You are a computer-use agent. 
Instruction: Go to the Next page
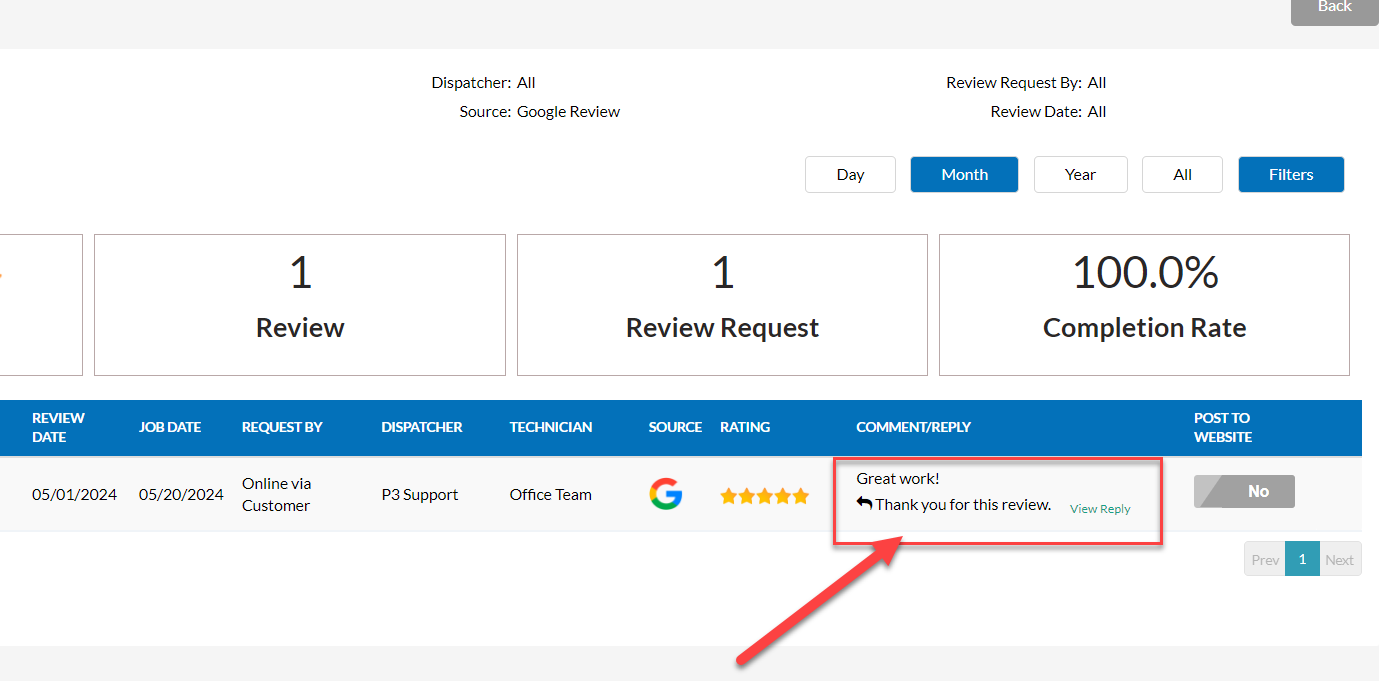1340,560
